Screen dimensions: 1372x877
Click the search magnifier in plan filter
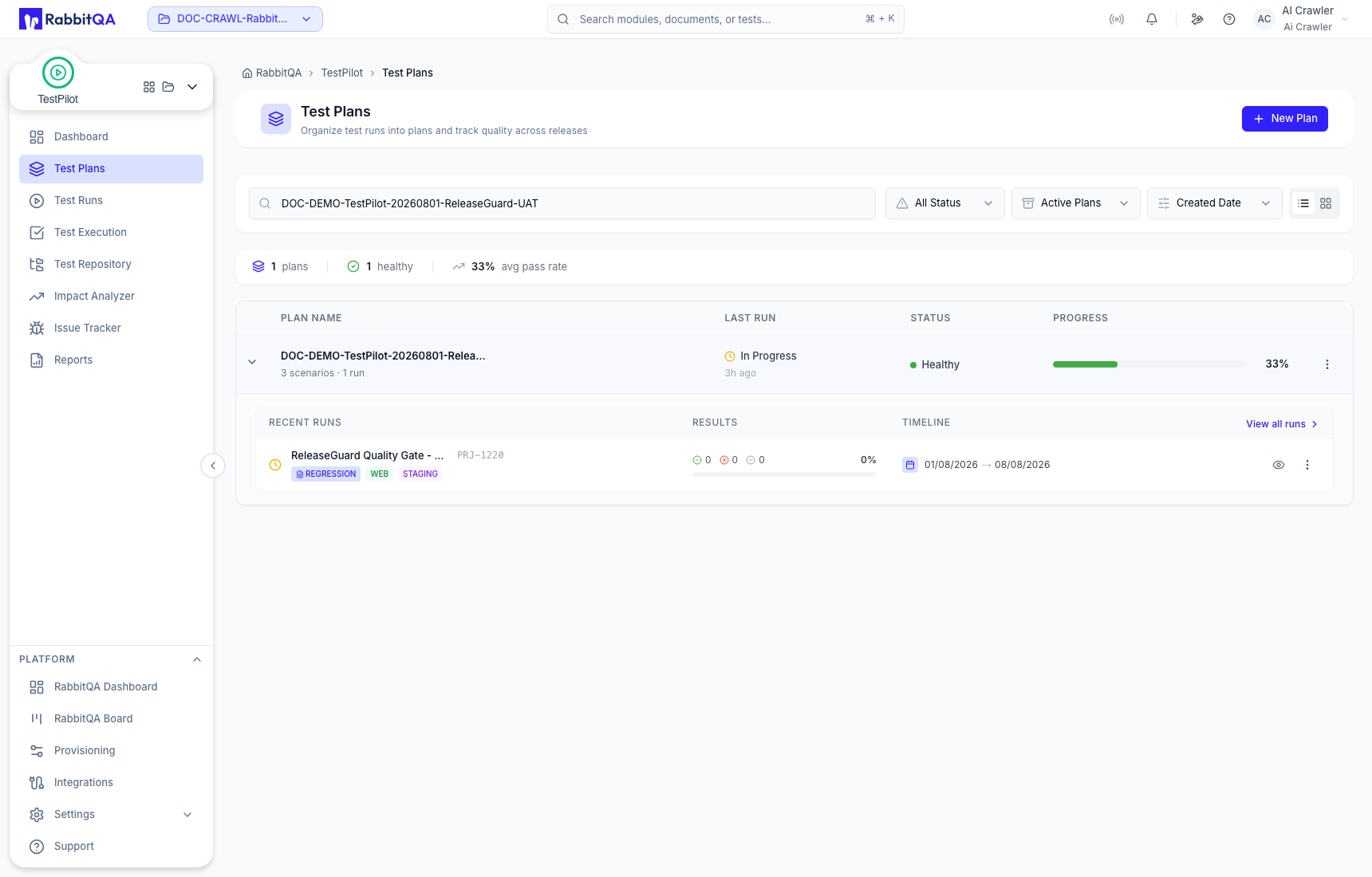click(x=265, y=203)
